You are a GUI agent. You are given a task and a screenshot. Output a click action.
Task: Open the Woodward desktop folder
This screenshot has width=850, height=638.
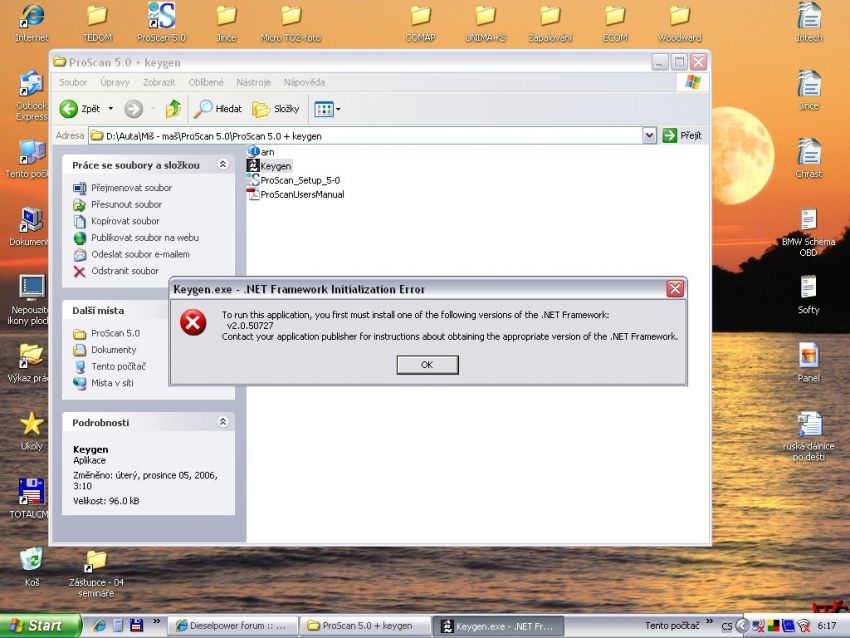pos(679,23)
